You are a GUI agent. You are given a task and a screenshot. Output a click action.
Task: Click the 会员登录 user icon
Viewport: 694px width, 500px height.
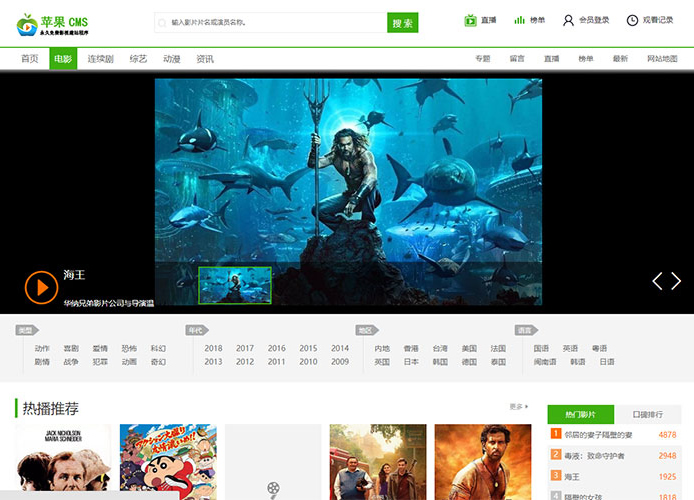pyautogui.click(x=568, y=20)
